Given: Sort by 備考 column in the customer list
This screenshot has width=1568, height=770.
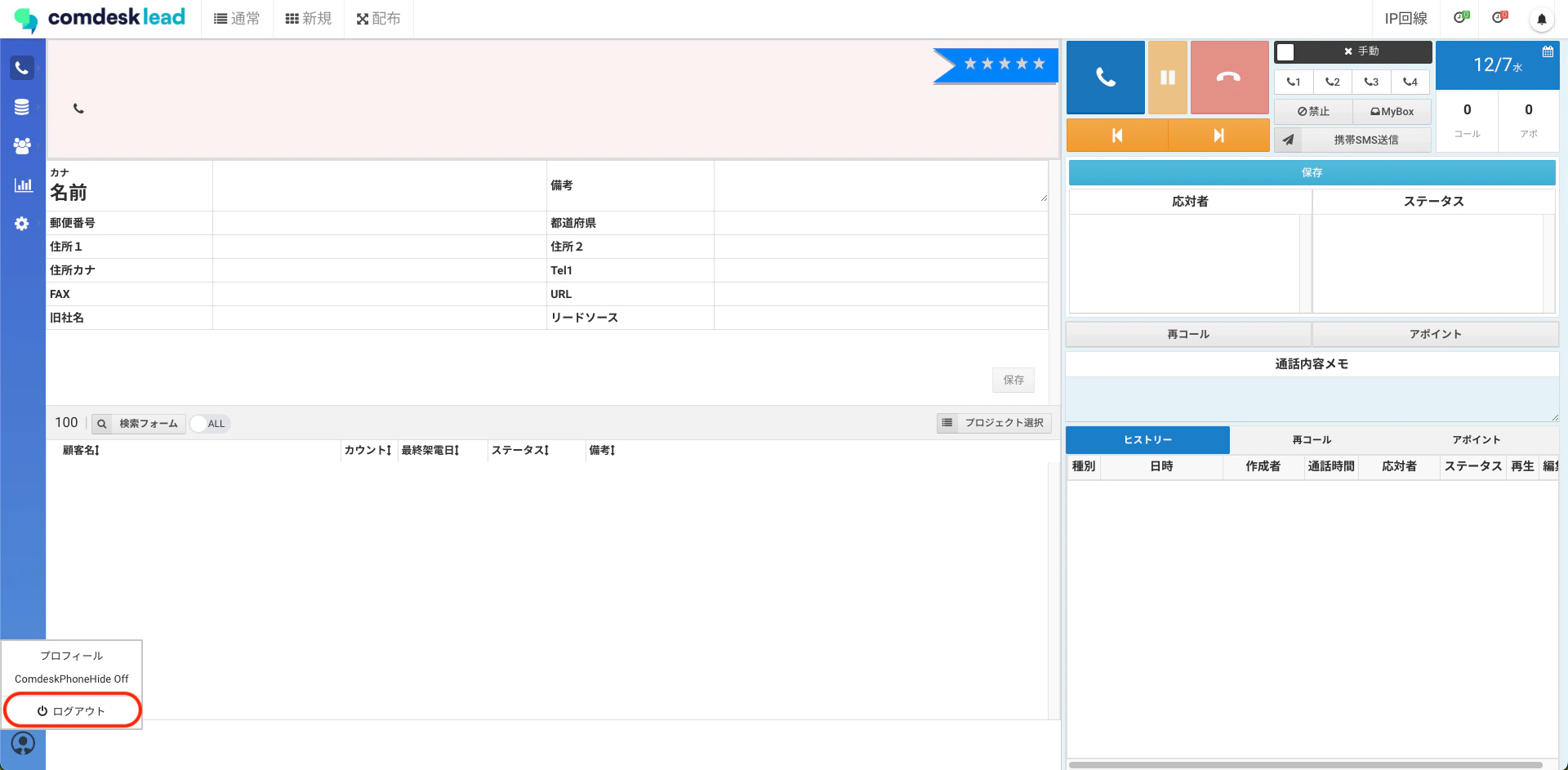Looking at the screenshot, I should [x=602, y=450].
